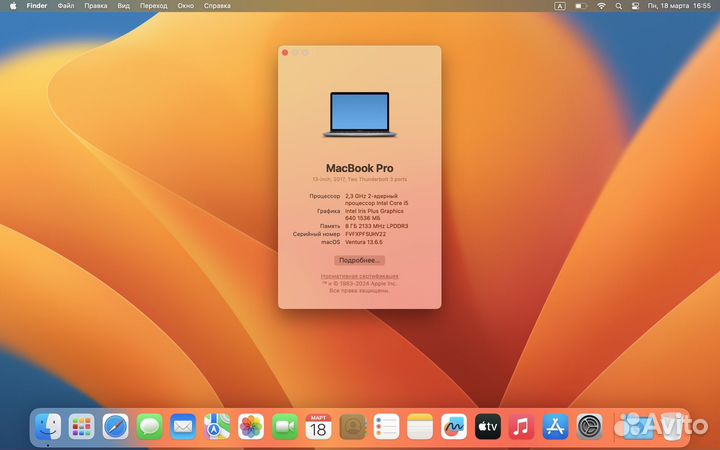Click the Серийный номер label
Viewport: 720px width, 450px height.
click(x=316, y=234)
